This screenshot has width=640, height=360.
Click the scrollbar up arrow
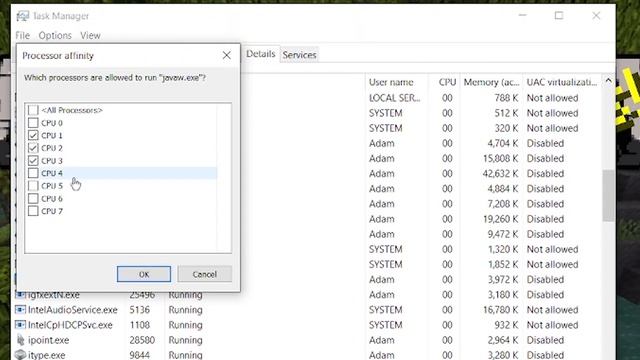(x=608, y=81)
